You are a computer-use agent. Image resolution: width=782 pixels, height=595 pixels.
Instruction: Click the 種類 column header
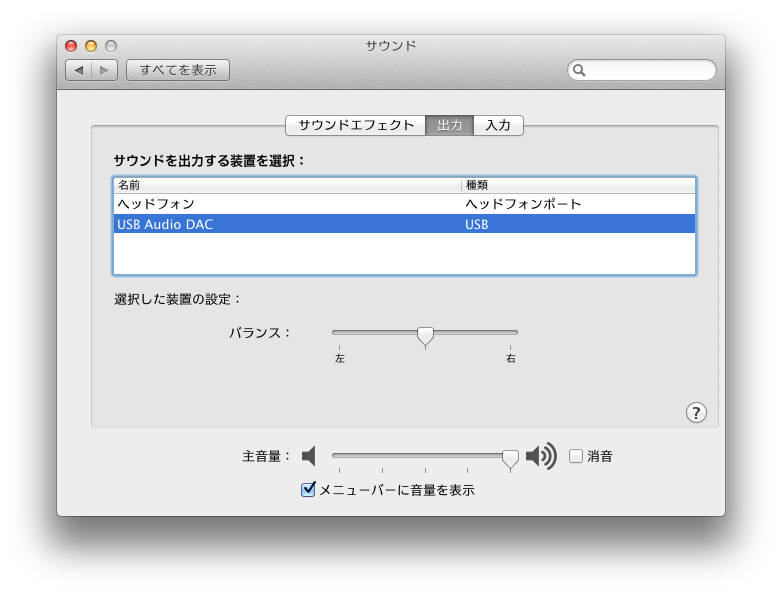pyautogui.click(x=577, y=185)
